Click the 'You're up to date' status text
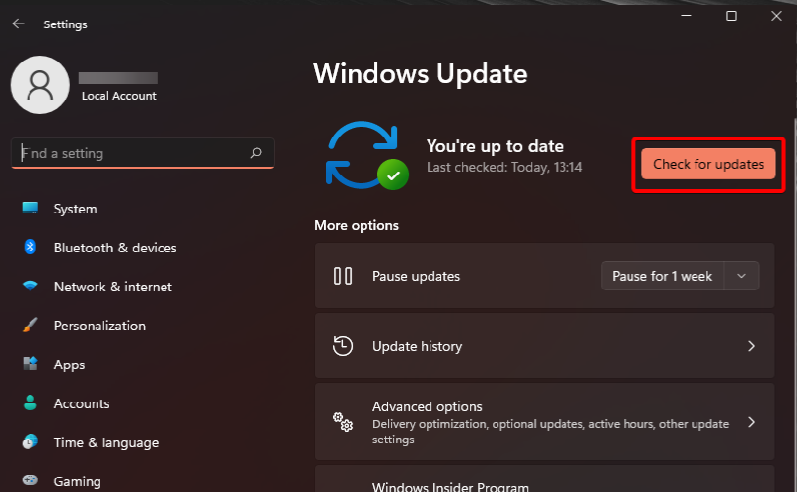The height and width of the screenshot is (492, 797). click(x=495, y=146)
